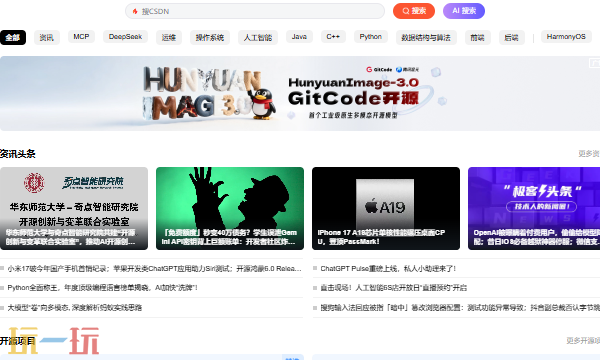Open the green silhouette Gemini API card
Viewport: 600px width, 360px height.
point(230,209)
